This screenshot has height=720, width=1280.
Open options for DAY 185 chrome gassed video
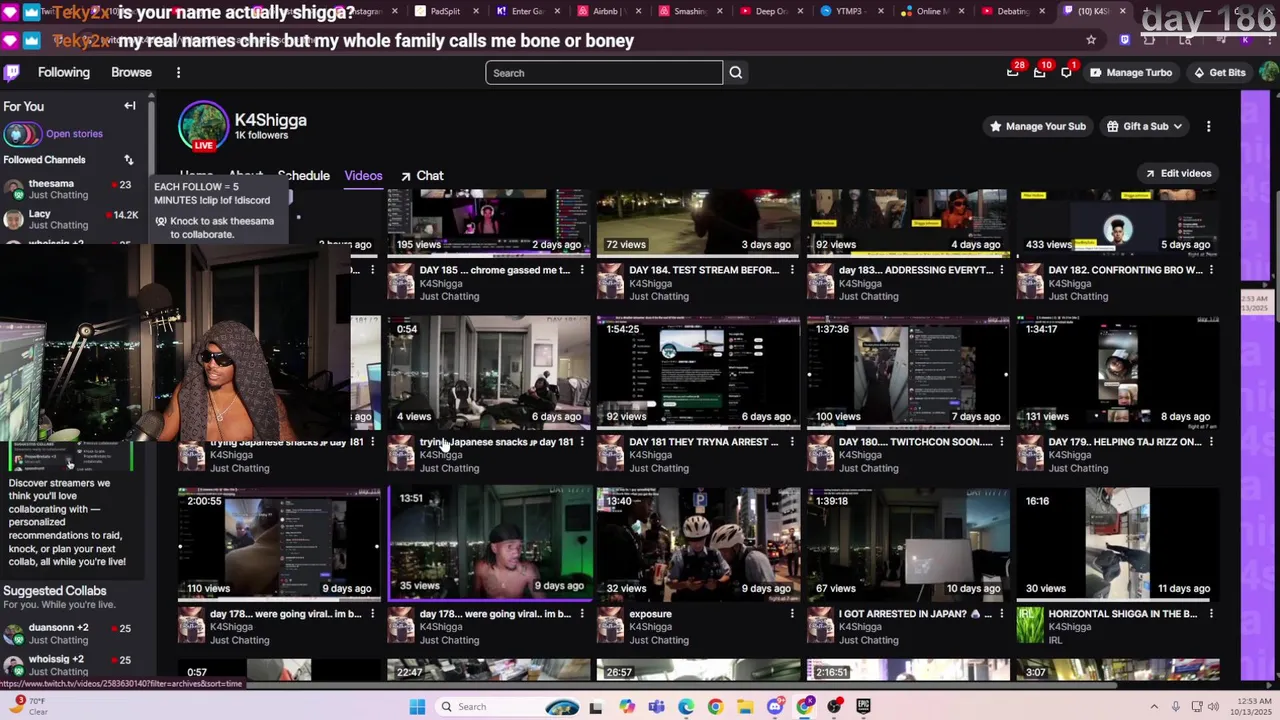pyautogui.click(x=582, y=270)
